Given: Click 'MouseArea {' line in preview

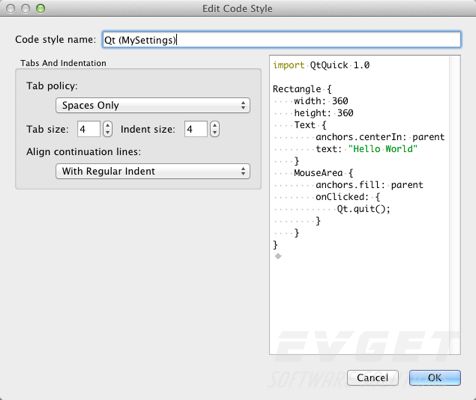Looking at the screenshot, I should (x=323, y=173).
